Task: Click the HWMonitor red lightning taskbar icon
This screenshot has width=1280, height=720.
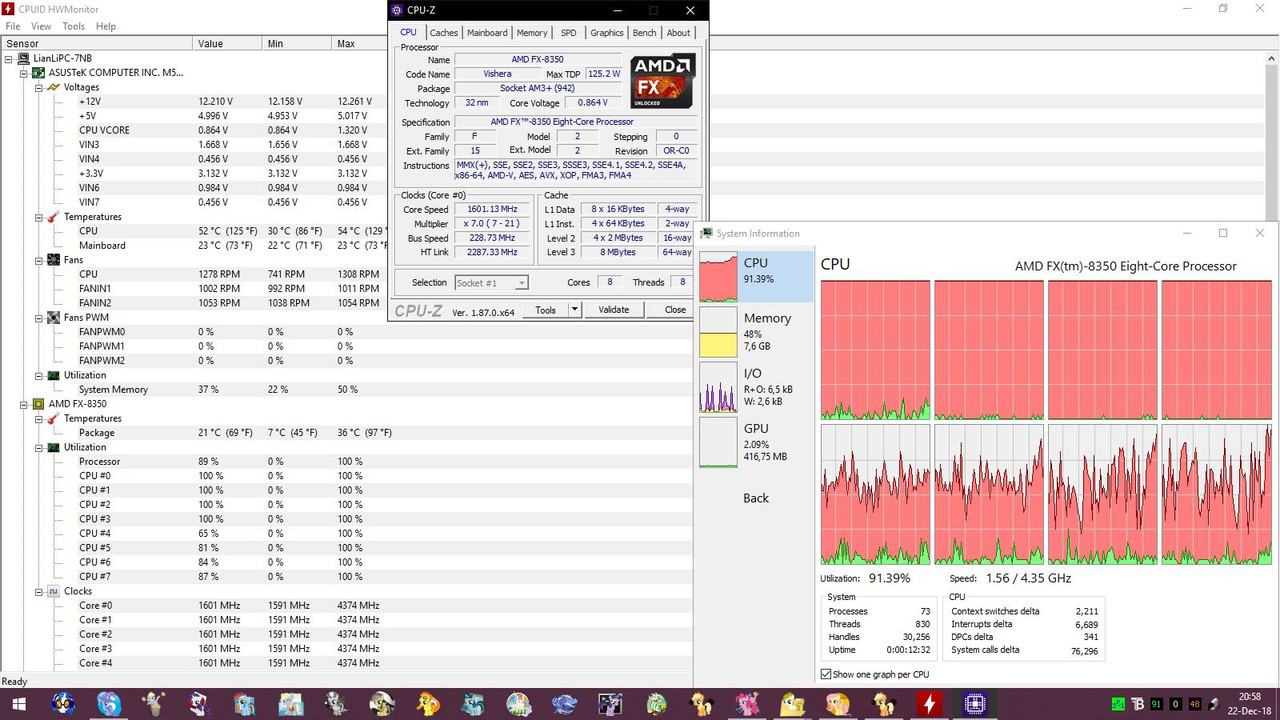Action: [930, 705]
